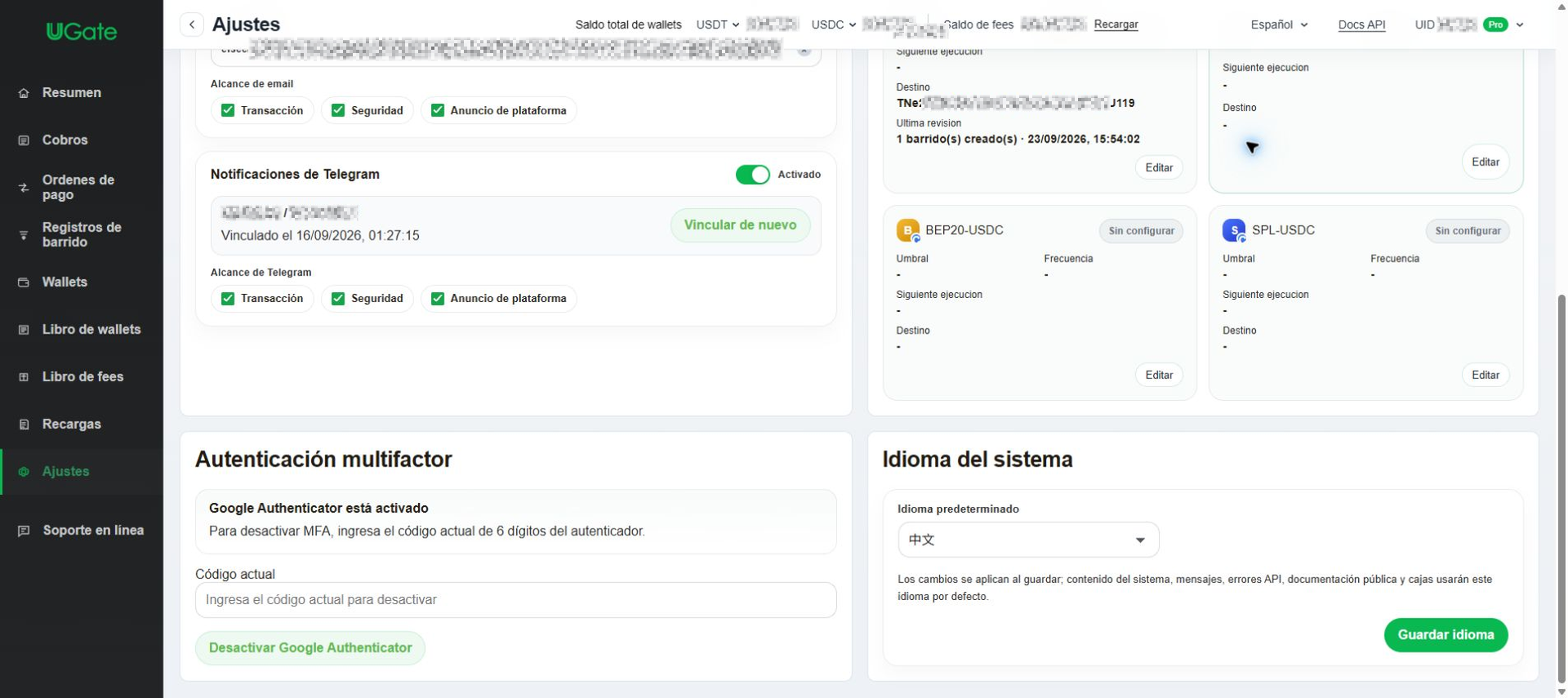This screenshot has width=1568, height=698.
Task: Click the Cobros sidebar icon
Action: coord(24,140)
